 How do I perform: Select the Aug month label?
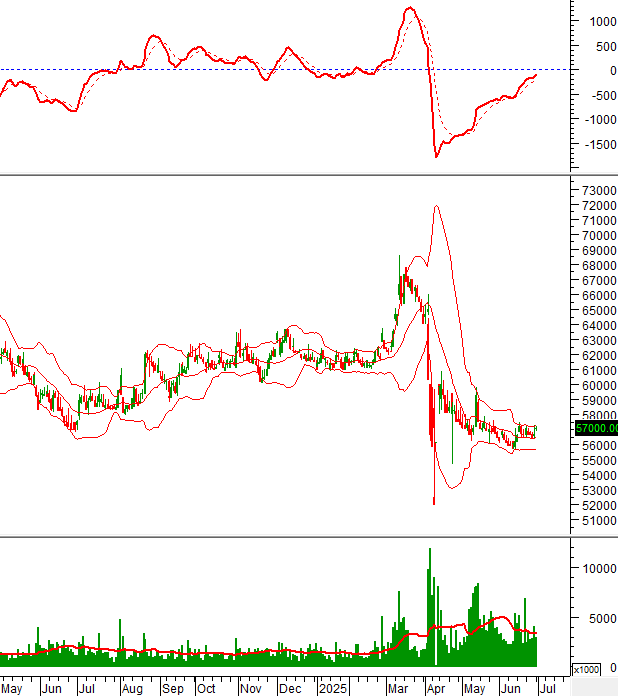pos(132,689)
